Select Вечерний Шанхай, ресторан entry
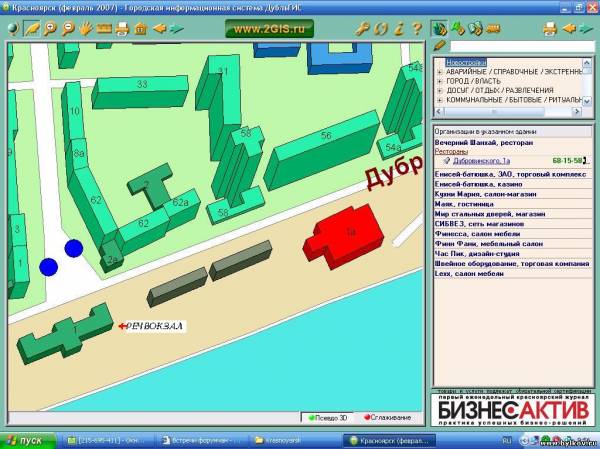This screenshot has height=449, width=600. tap(484, 142)
